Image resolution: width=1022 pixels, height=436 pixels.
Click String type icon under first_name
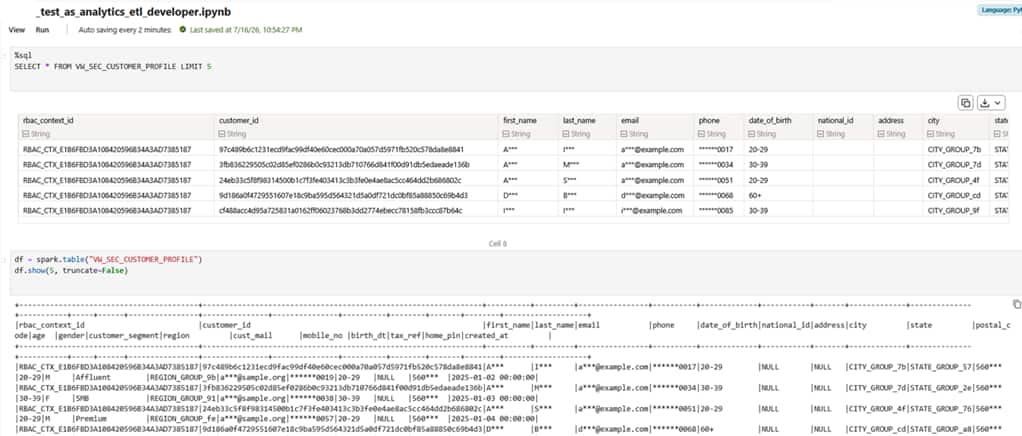(506, 134)
